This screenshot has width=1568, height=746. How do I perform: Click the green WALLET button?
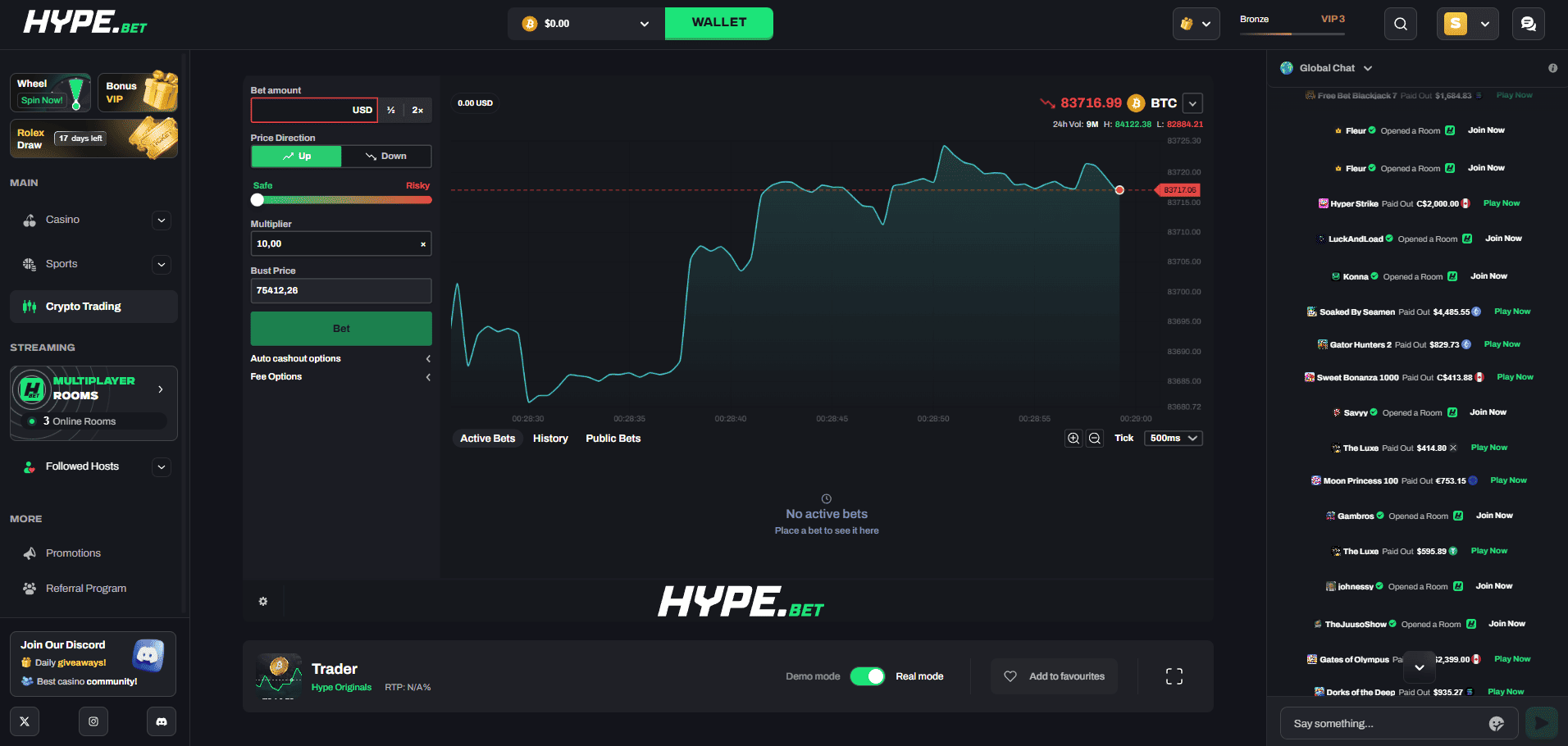tap(719, 23)
